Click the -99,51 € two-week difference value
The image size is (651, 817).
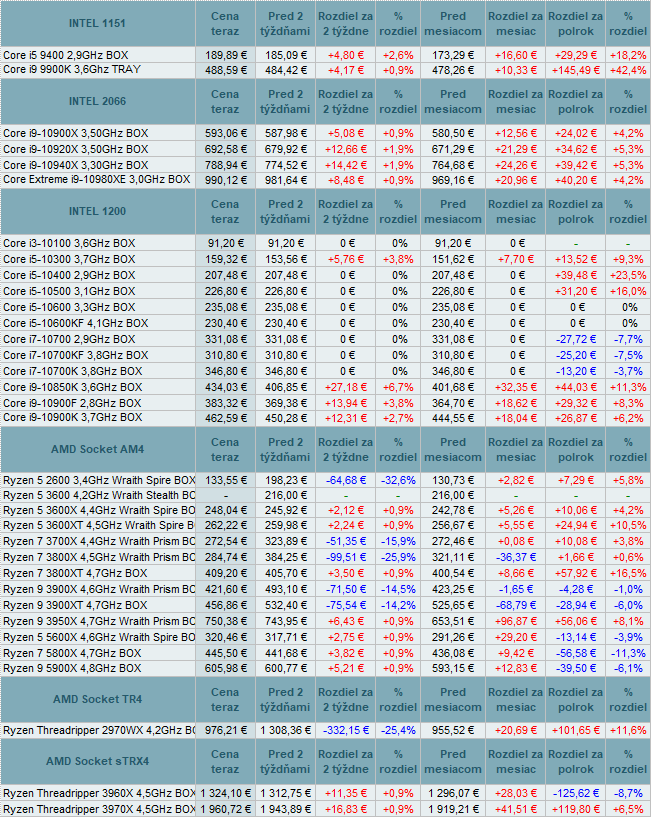click(x=346, y=558)
